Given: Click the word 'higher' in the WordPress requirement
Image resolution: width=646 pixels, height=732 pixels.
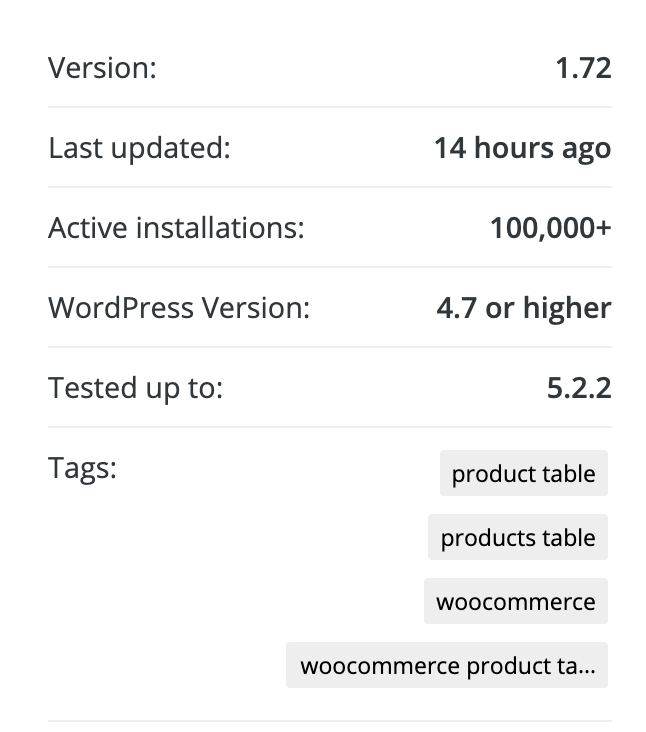Looking at the screenshot, I should pos(567,309).
